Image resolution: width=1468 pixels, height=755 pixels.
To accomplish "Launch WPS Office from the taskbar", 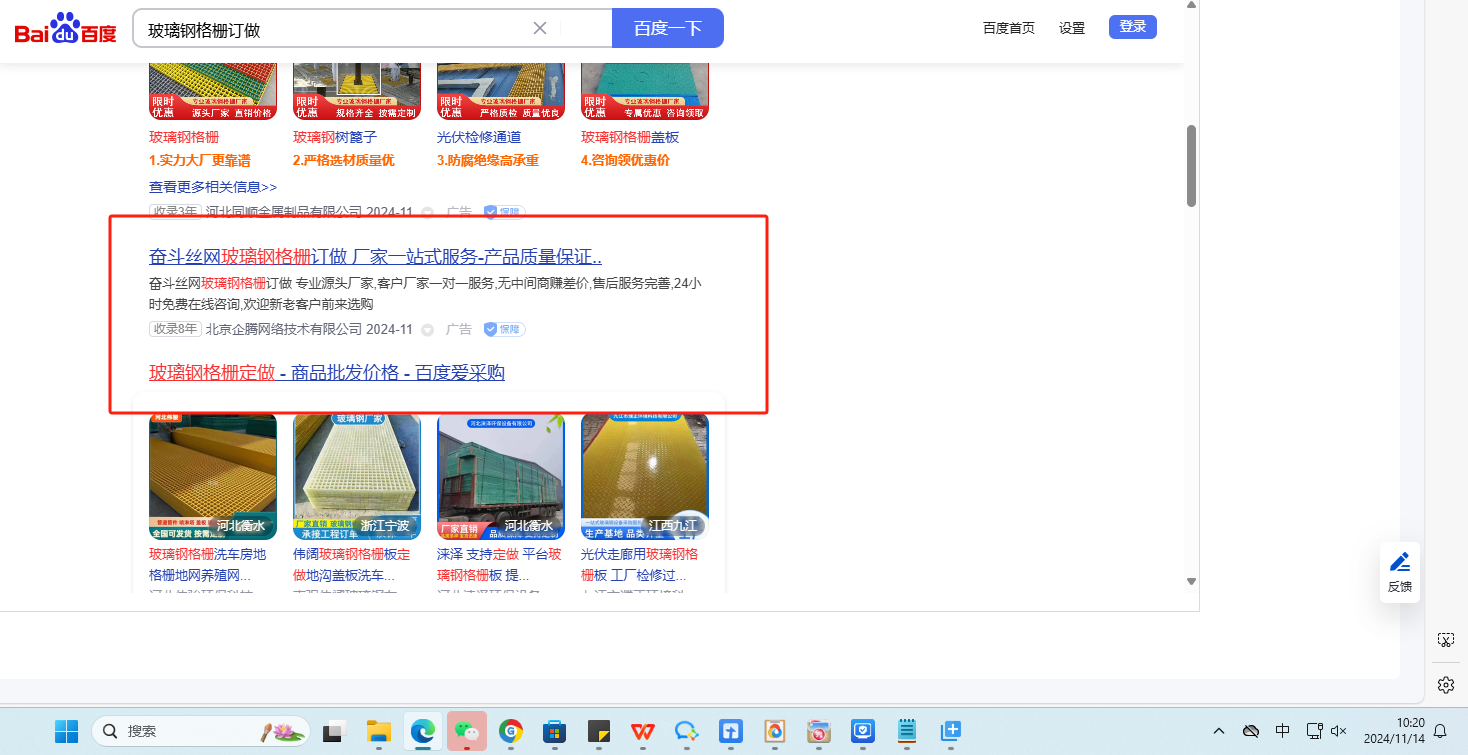I will 642,731.
